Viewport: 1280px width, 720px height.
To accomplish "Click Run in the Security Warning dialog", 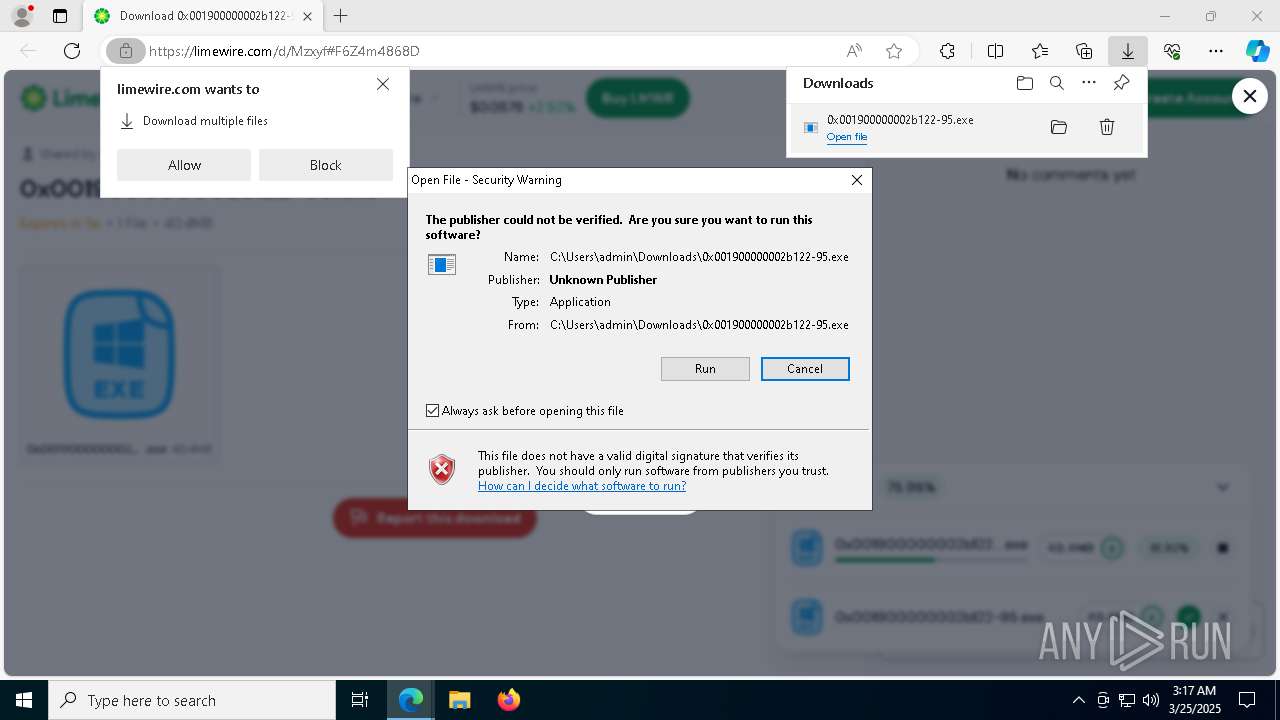I will [705, 369].
